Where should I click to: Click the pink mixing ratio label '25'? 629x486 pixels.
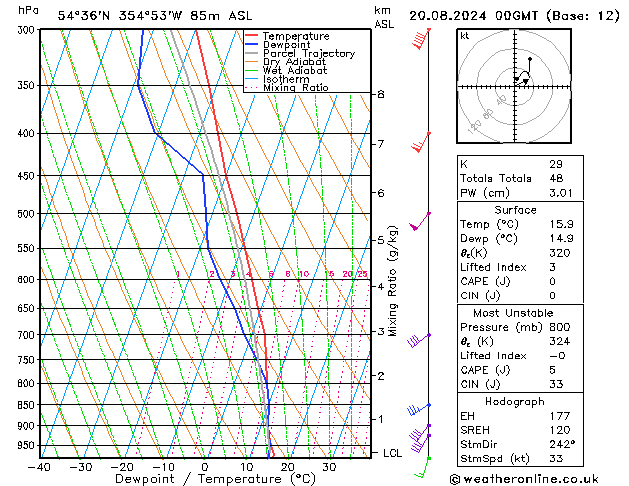[362, 274]
